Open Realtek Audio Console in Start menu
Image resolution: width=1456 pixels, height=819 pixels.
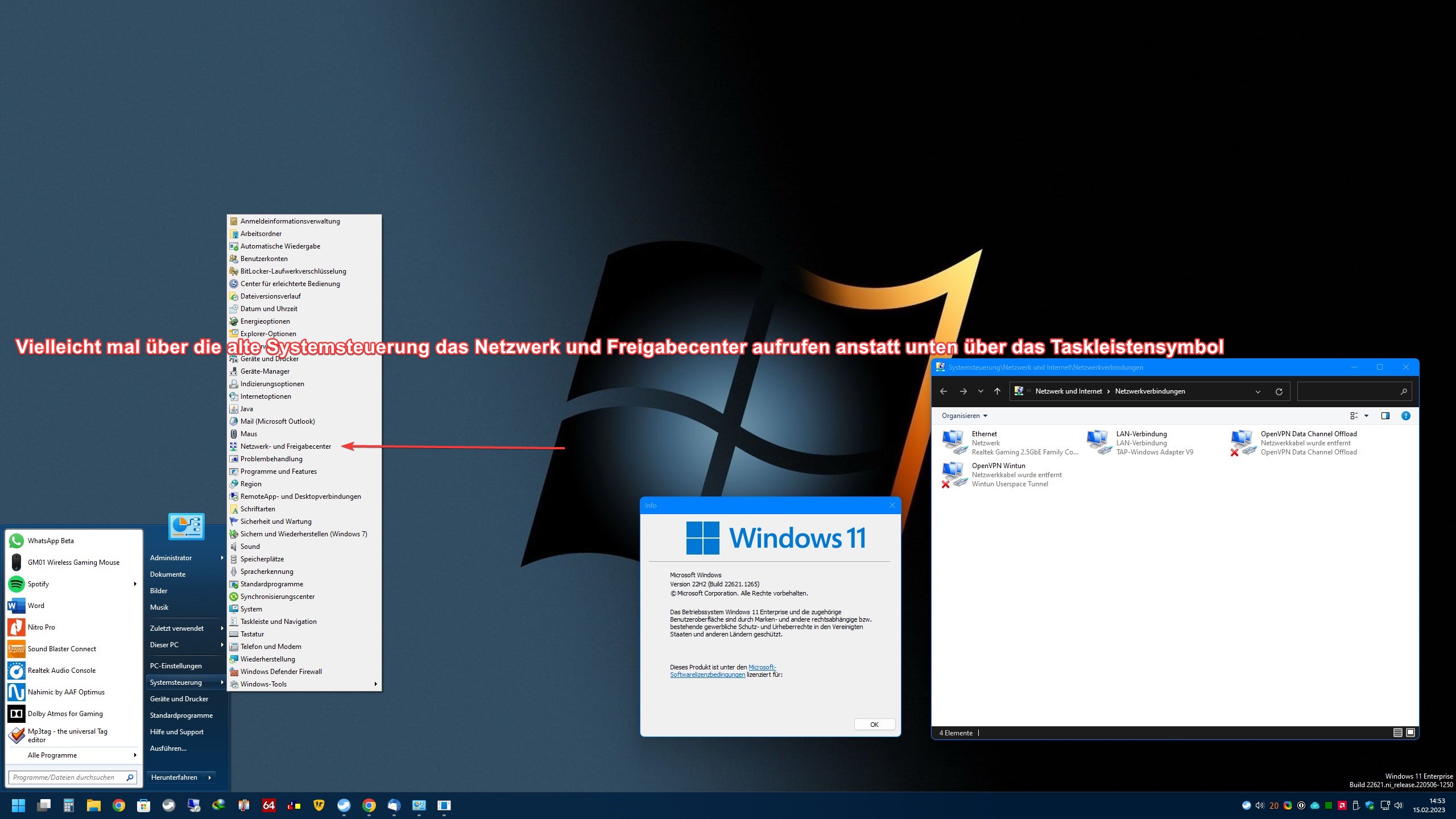tap(73, 671)
